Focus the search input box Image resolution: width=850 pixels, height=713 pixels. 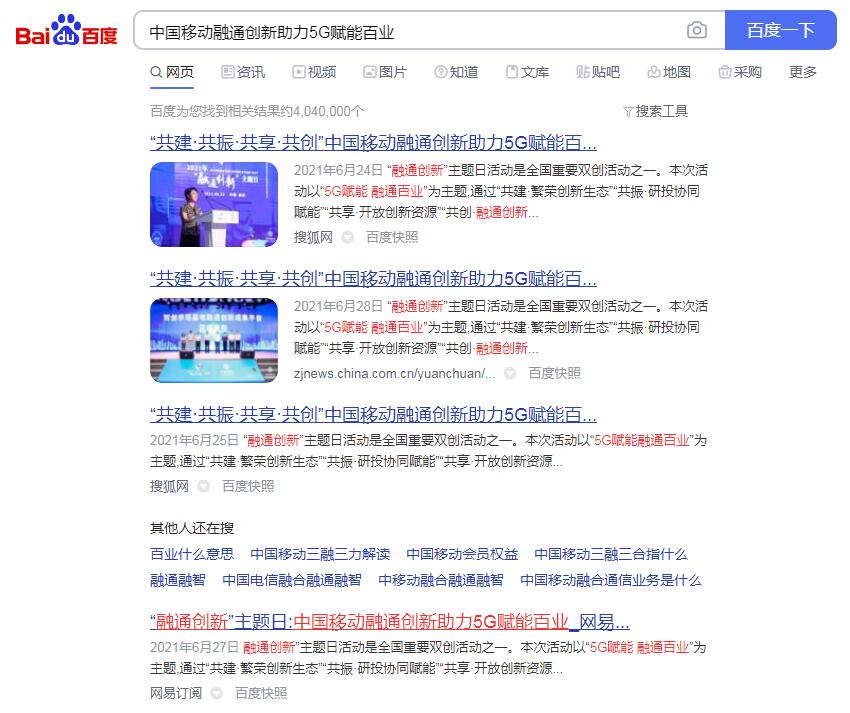412,31
